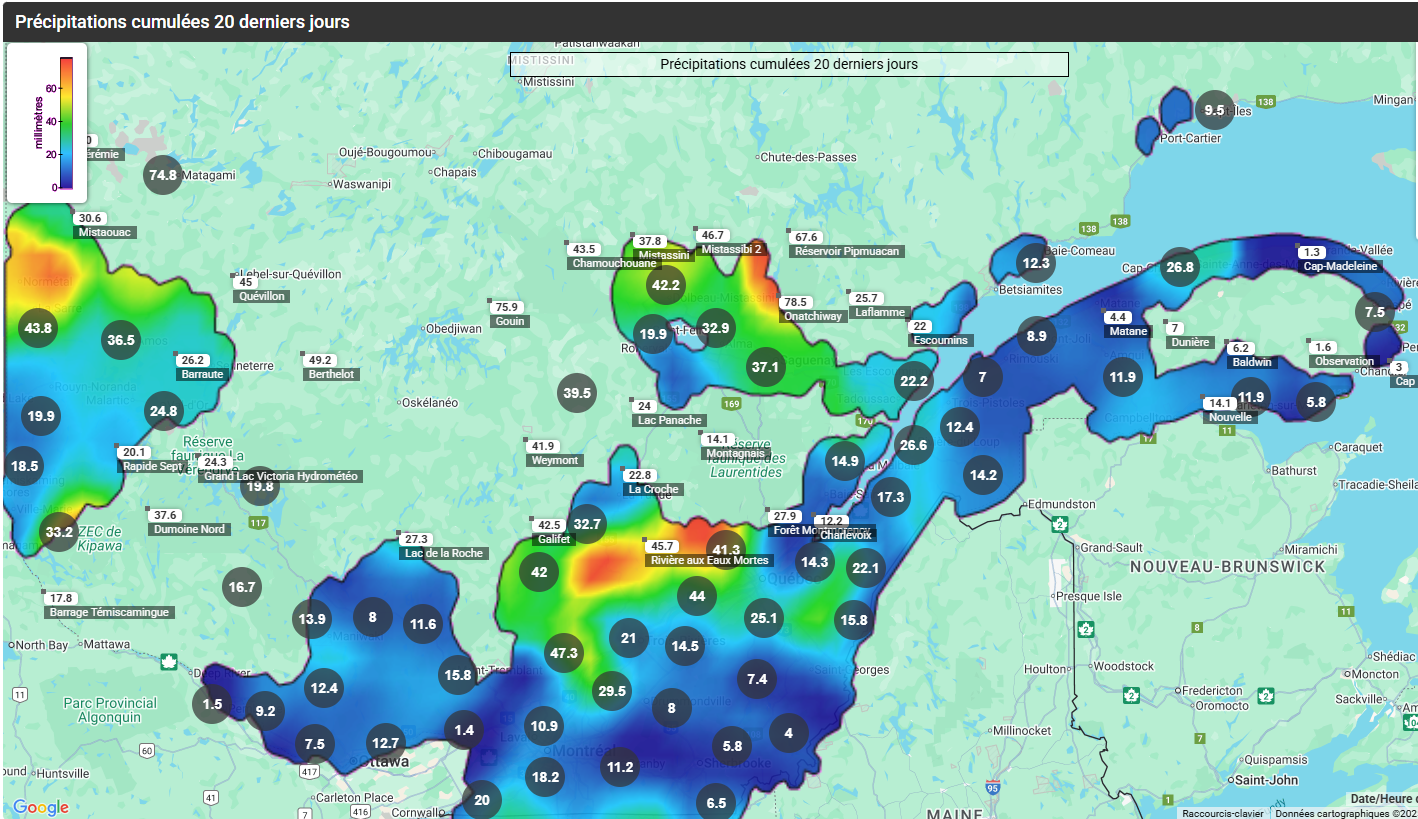Open the Réservoir Pipmuacan station label
The height and width of the screenshot is (819, 1418).
pos(846,251)
